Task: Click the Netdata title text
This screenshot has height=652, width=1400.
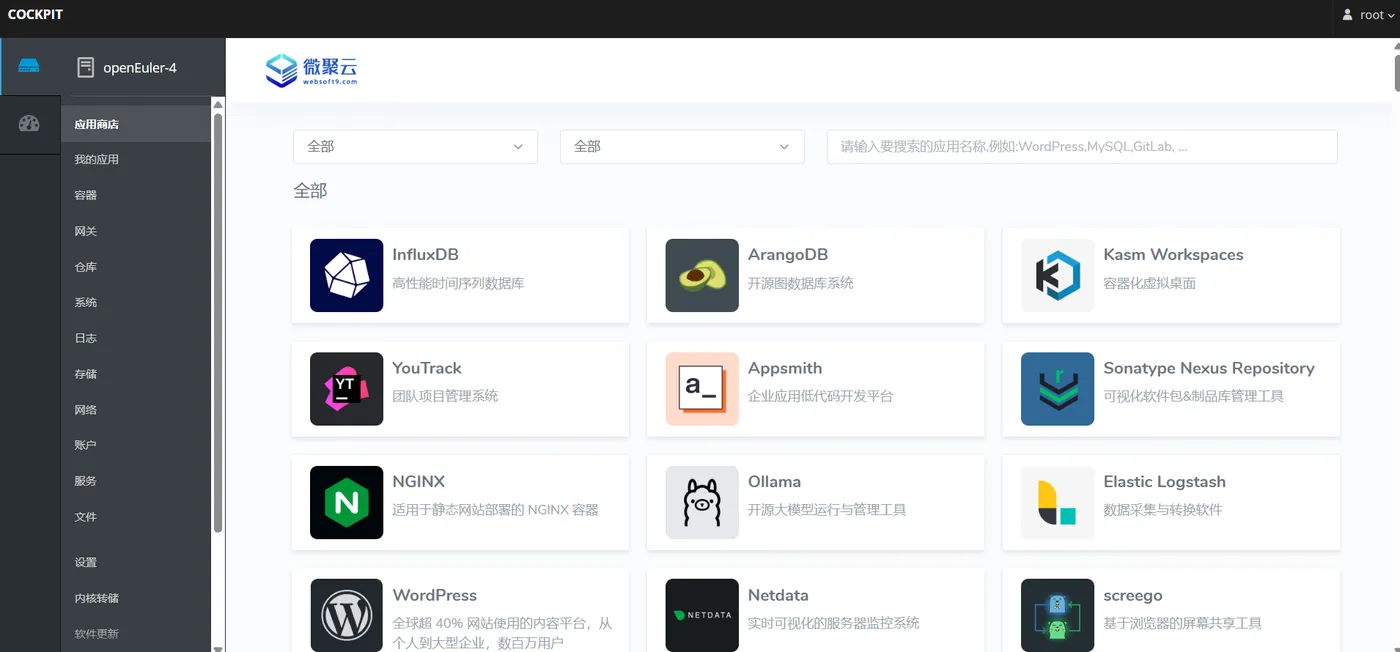Action: point(778,595)
